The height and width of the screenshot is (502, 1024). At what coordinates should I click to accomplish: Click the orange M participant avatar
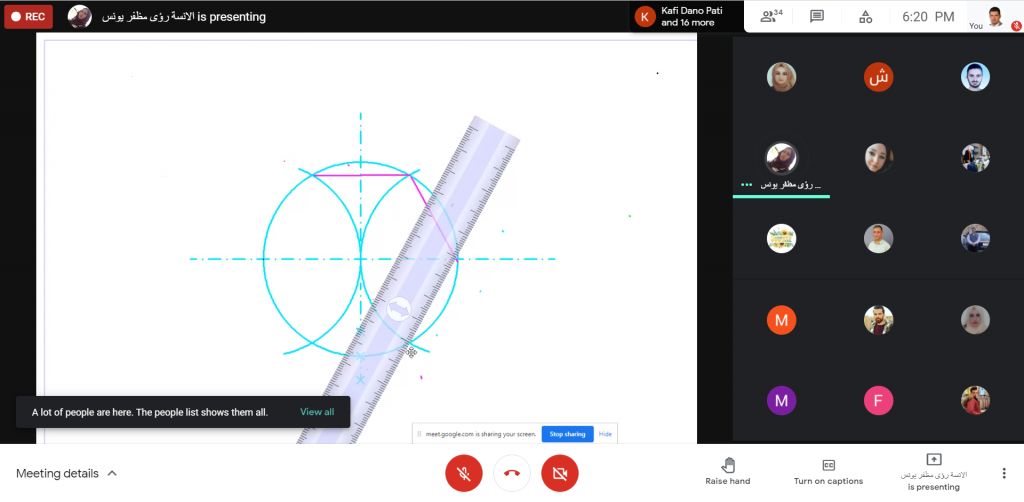pyautogui.click(x=781, y=319)
